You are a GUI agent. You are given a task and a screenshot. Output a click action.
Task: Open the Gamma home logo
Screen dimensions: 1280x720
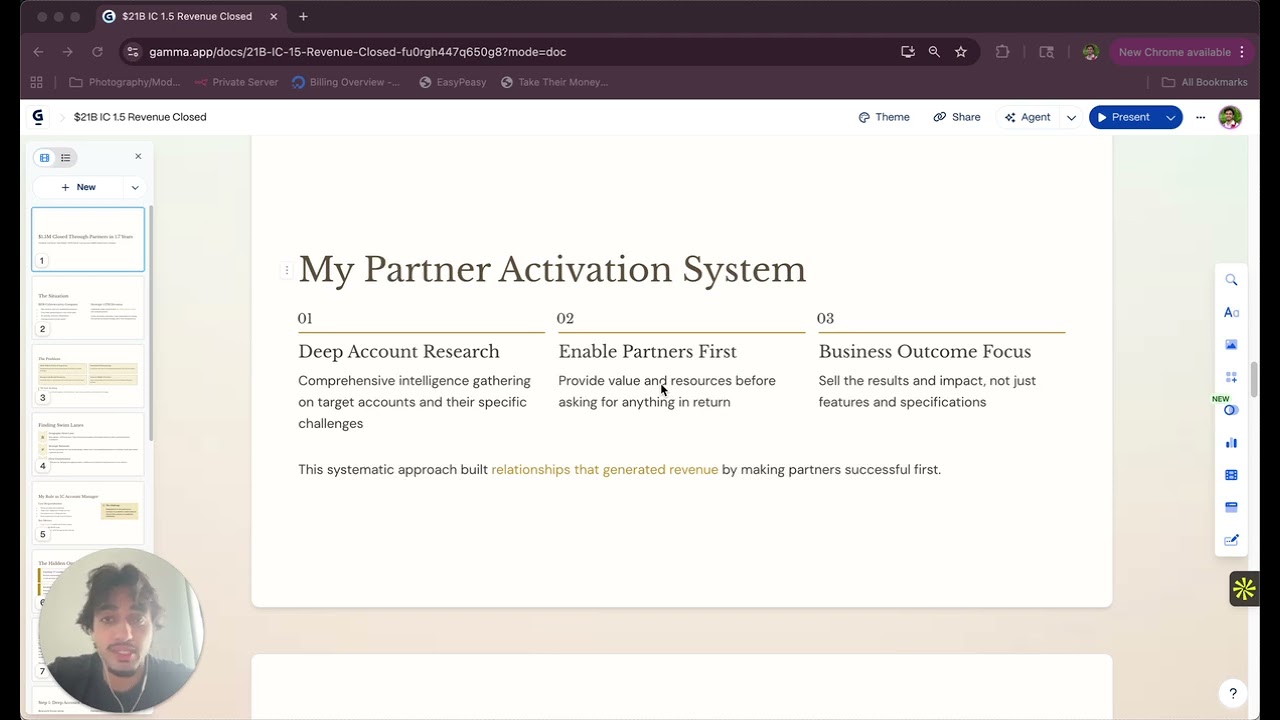click(38, 117)
